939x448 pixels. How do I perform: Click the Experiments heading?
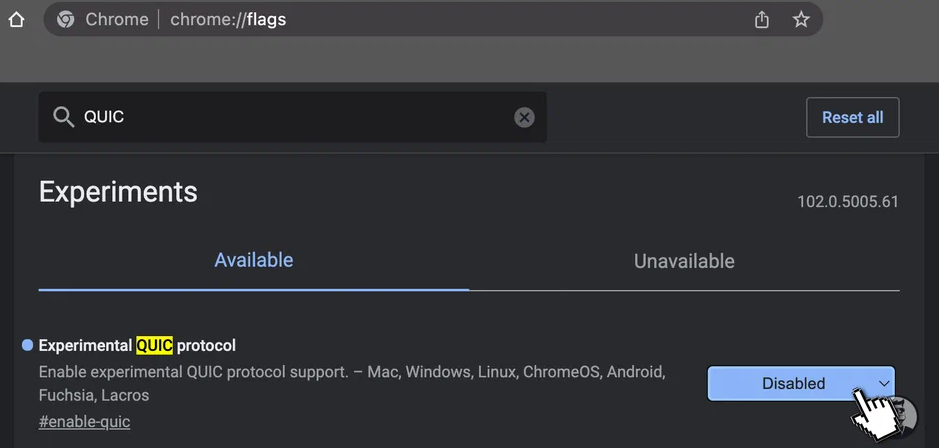click(x=118, y=192)
